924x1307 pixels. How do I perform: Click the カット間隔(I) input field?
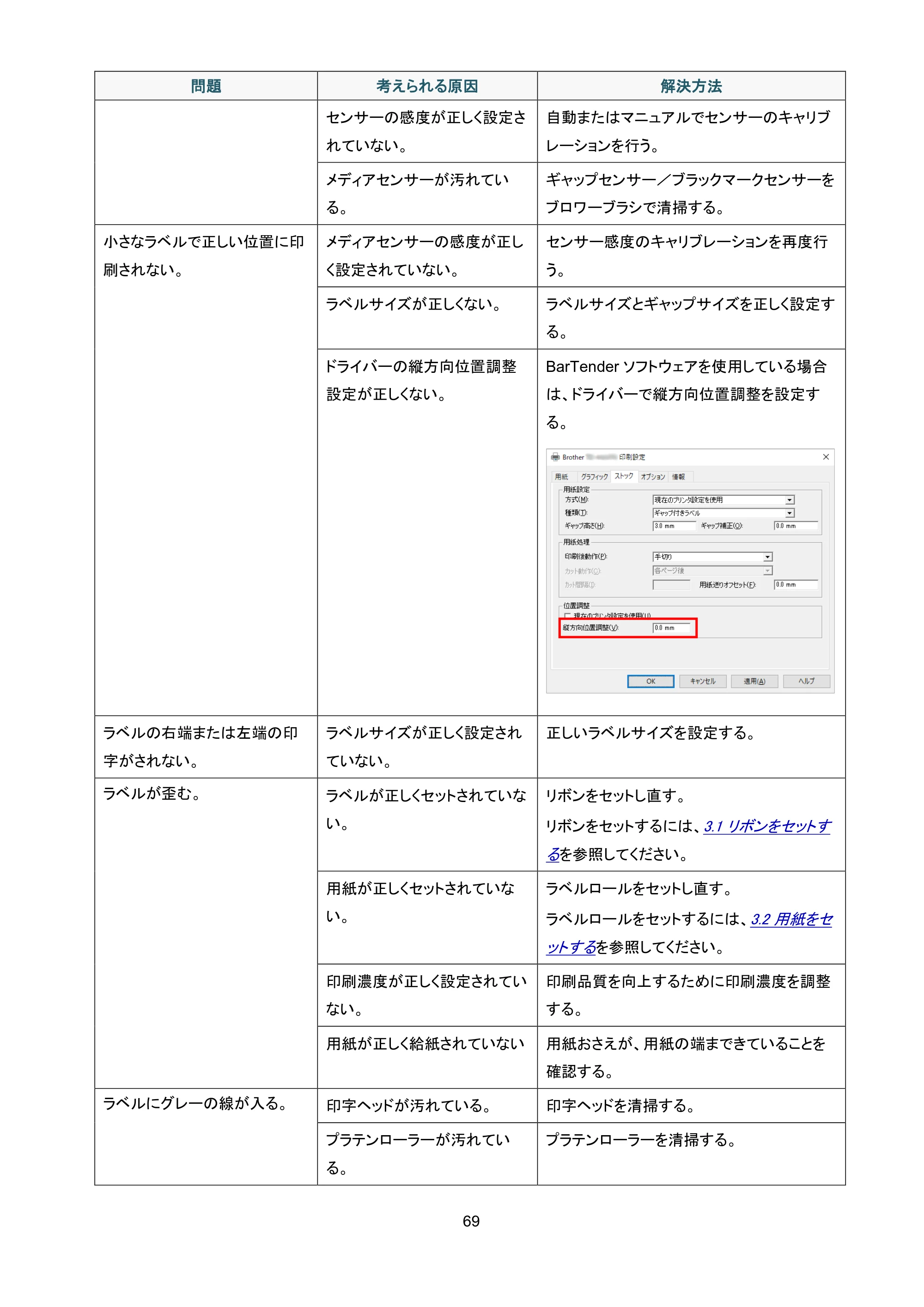[x=671, y=584]
